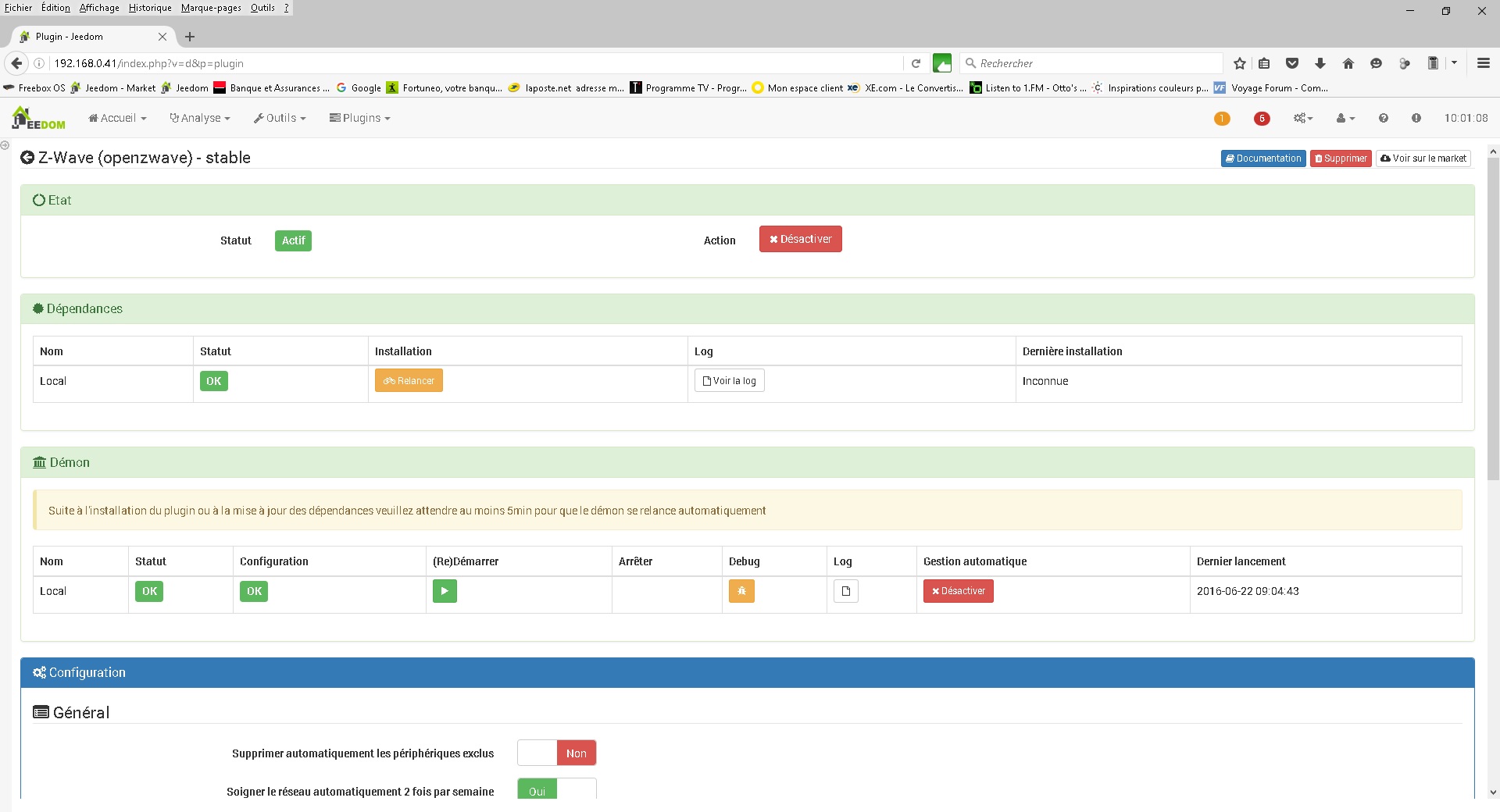The height and width of the screenshot is (812, 1500).
Task: Click the orange Relancer dependencies button
Action: pyautogui.click(x=409, y=380)
